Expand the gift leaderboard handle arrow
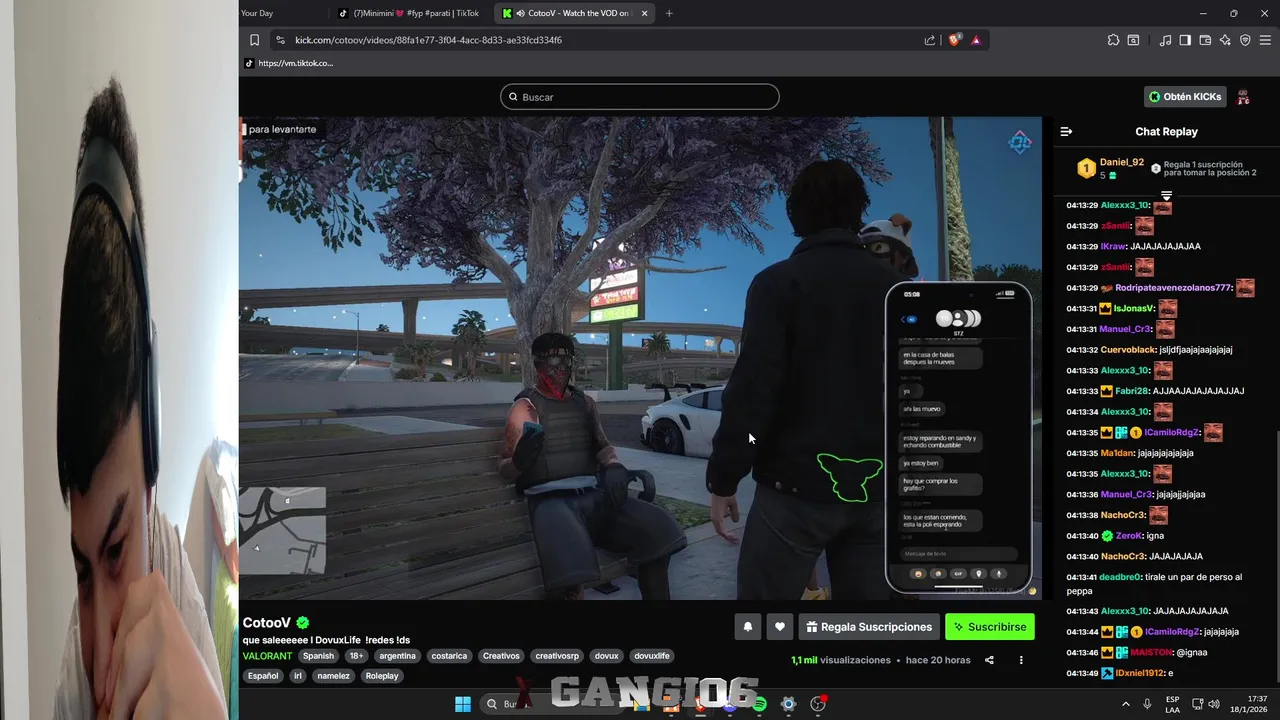 (1166, 196)
